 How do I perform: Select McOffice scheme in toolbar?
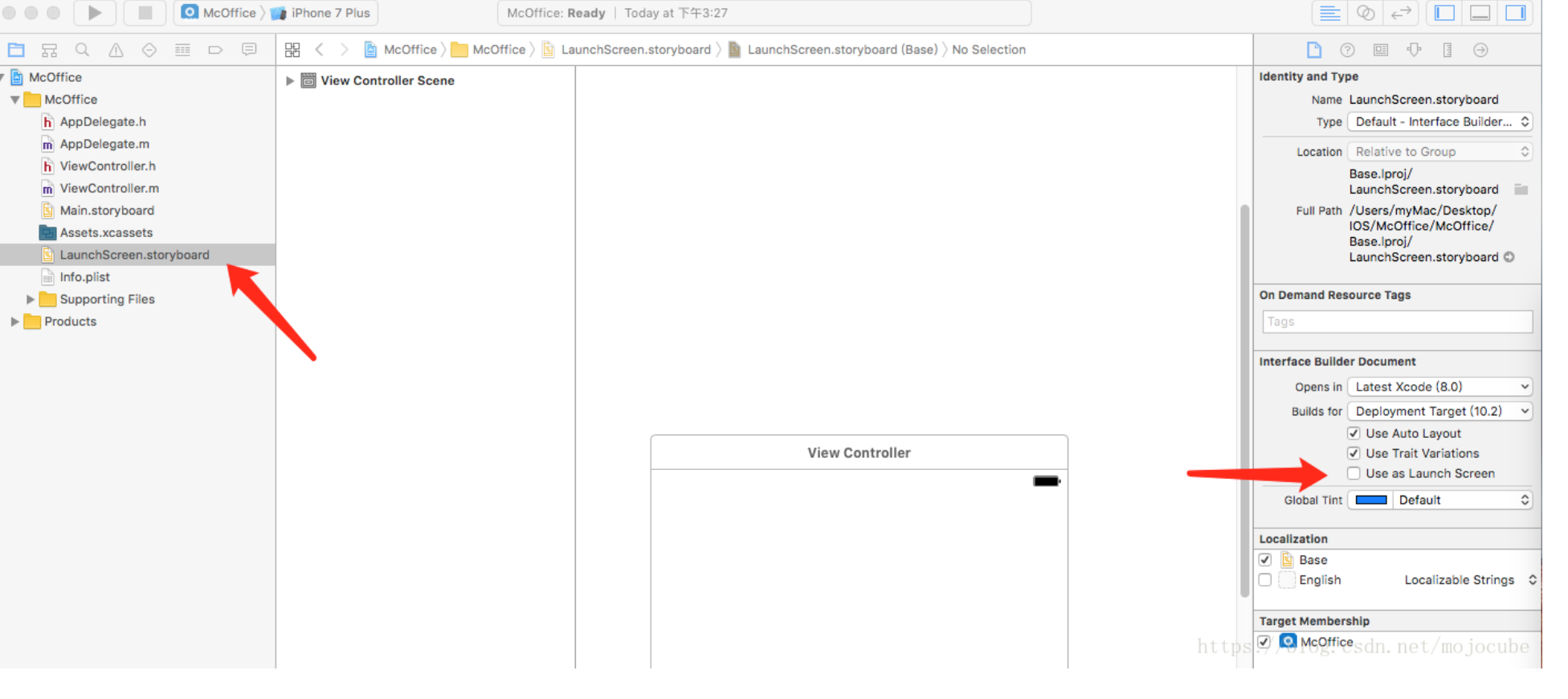click(x=219, y=13)
